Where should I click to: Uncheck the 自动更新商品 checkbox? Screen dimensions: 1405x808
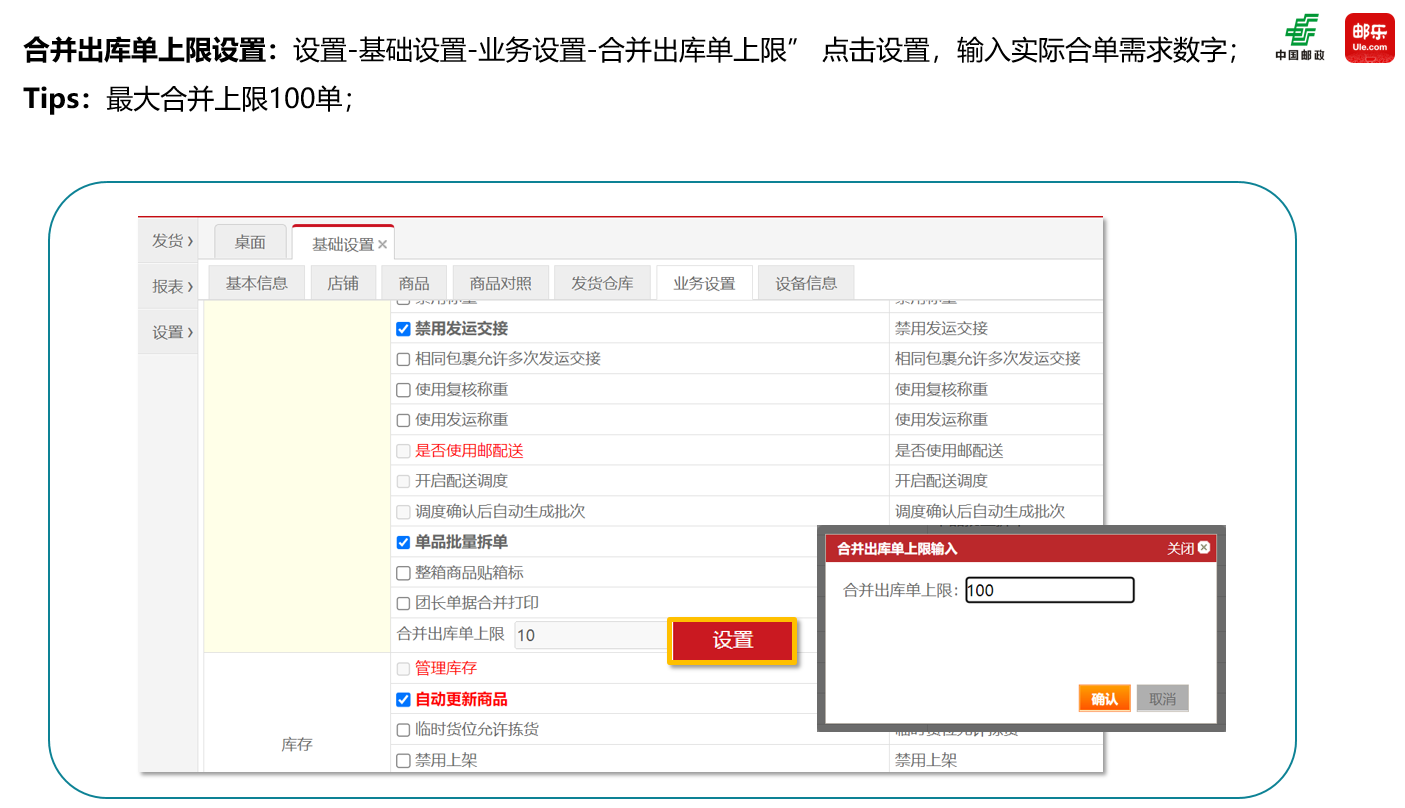point(404,699)
